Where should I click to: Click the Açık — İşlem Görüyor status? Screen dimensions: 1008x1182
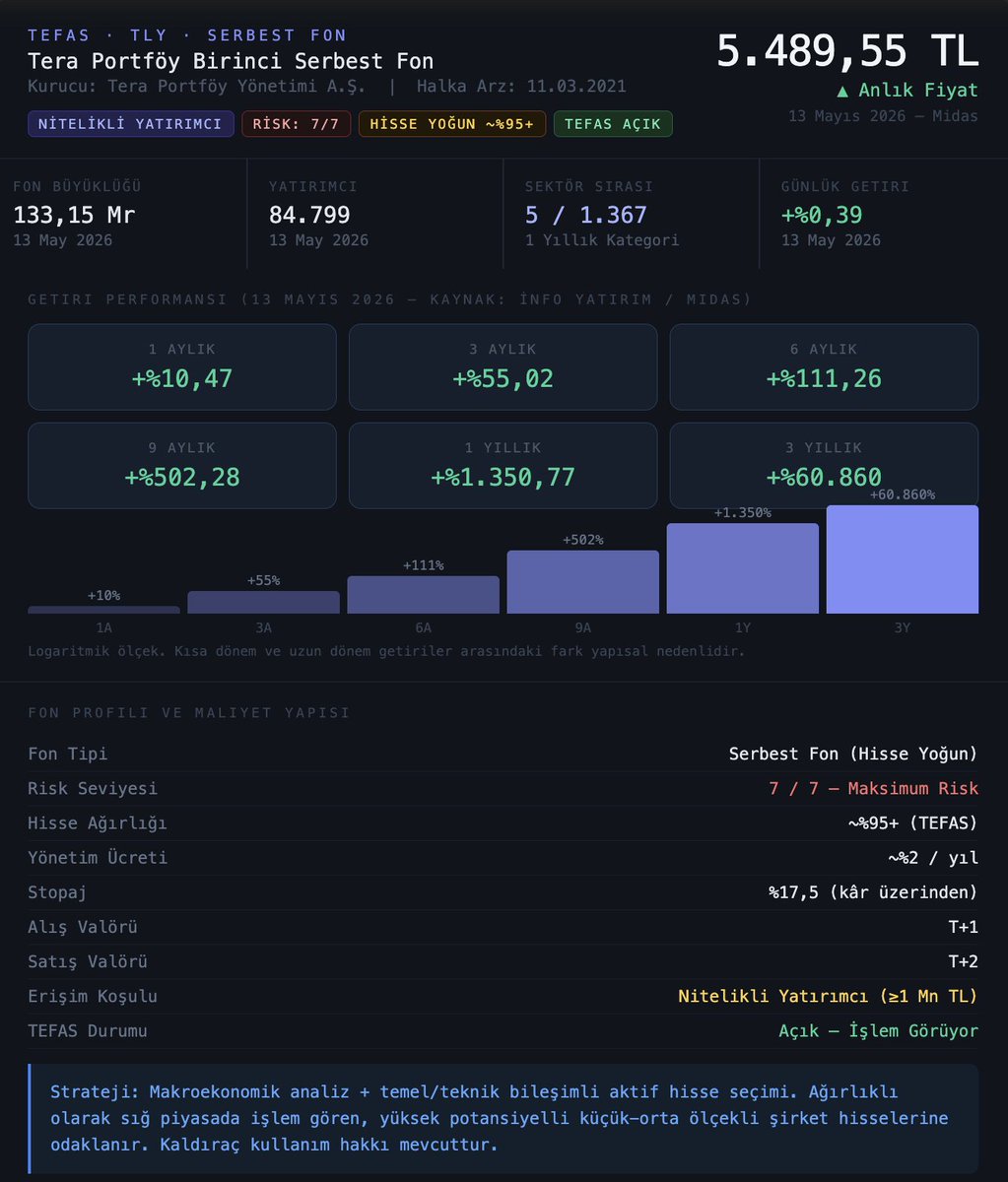pyautogui.click(x=879, y=1030)
